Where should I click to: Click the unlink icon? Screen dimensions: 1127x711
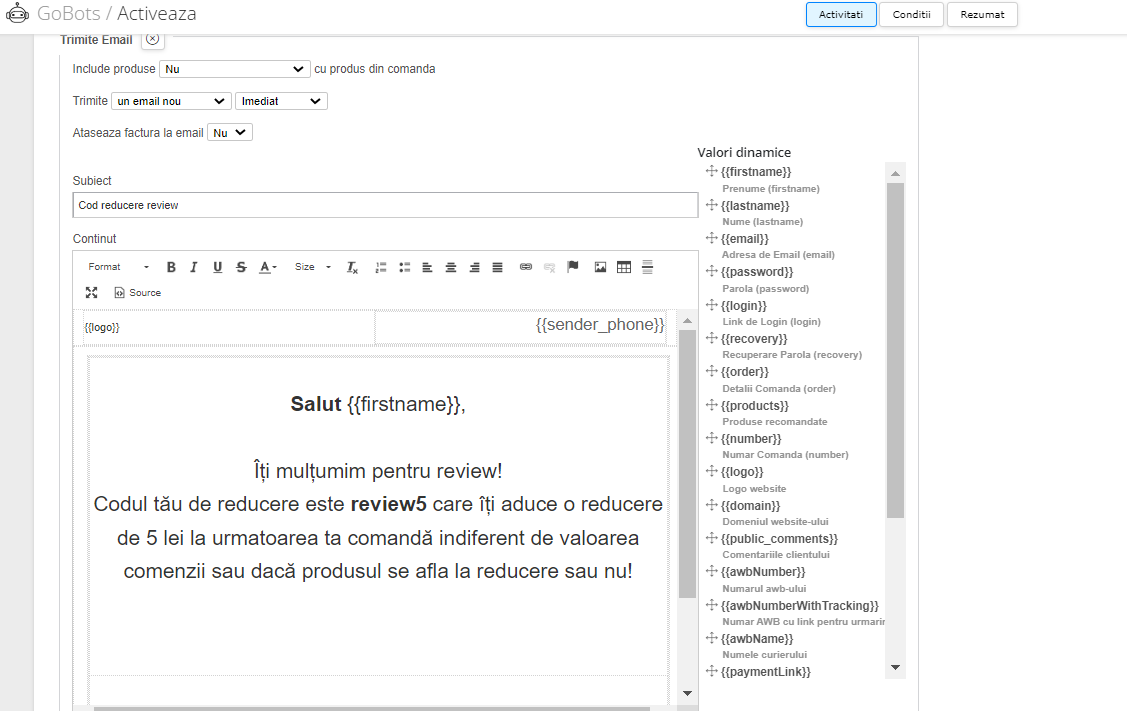click(549, 267)
